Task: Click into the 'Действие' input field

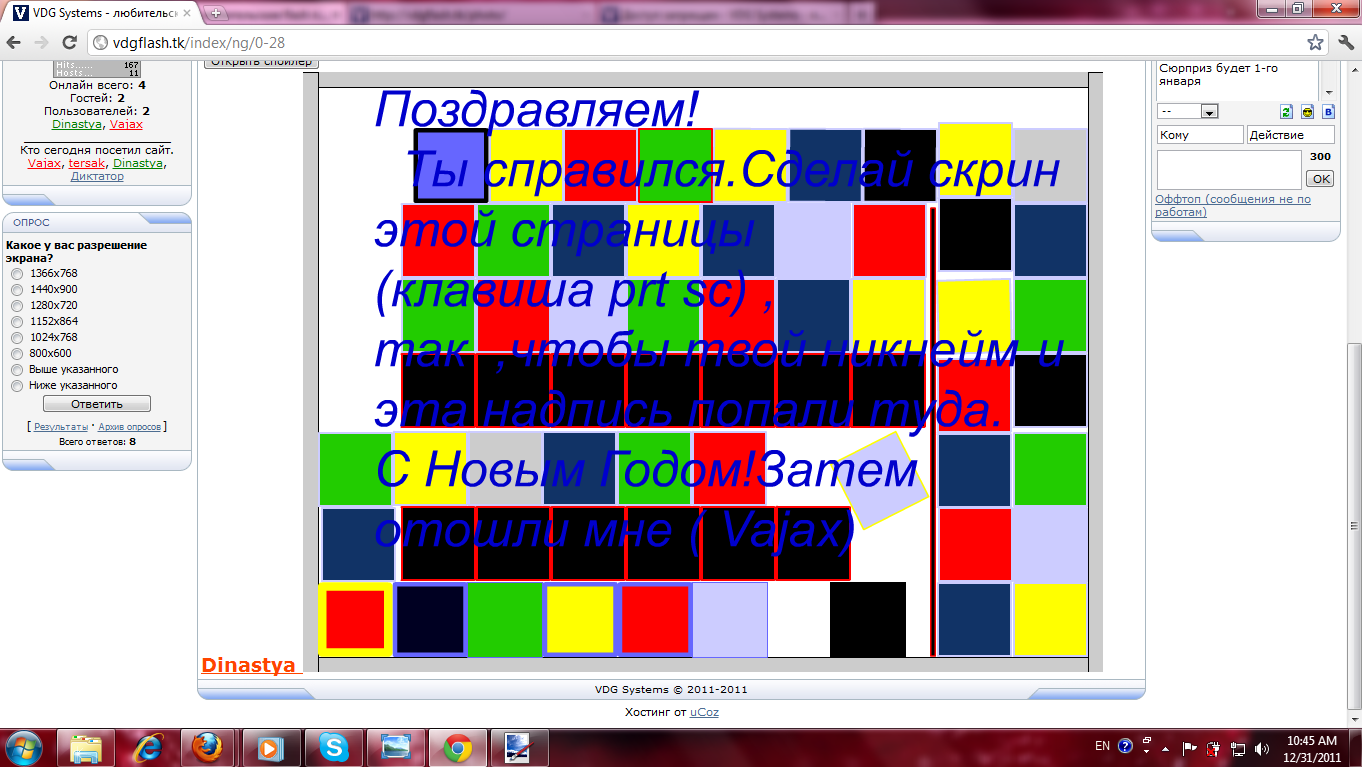Action: 1290,135
